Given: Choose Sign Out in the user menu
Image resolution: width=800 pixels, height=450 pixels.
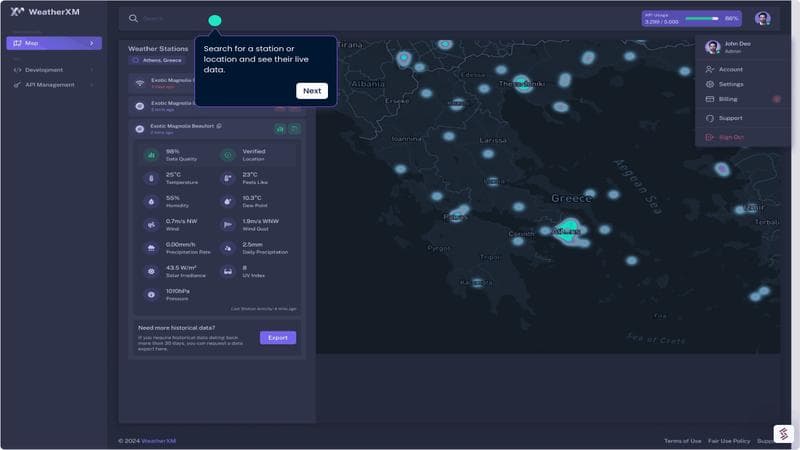Looking at the screenshot, I should pyautogui.click(x=730, y=137).
